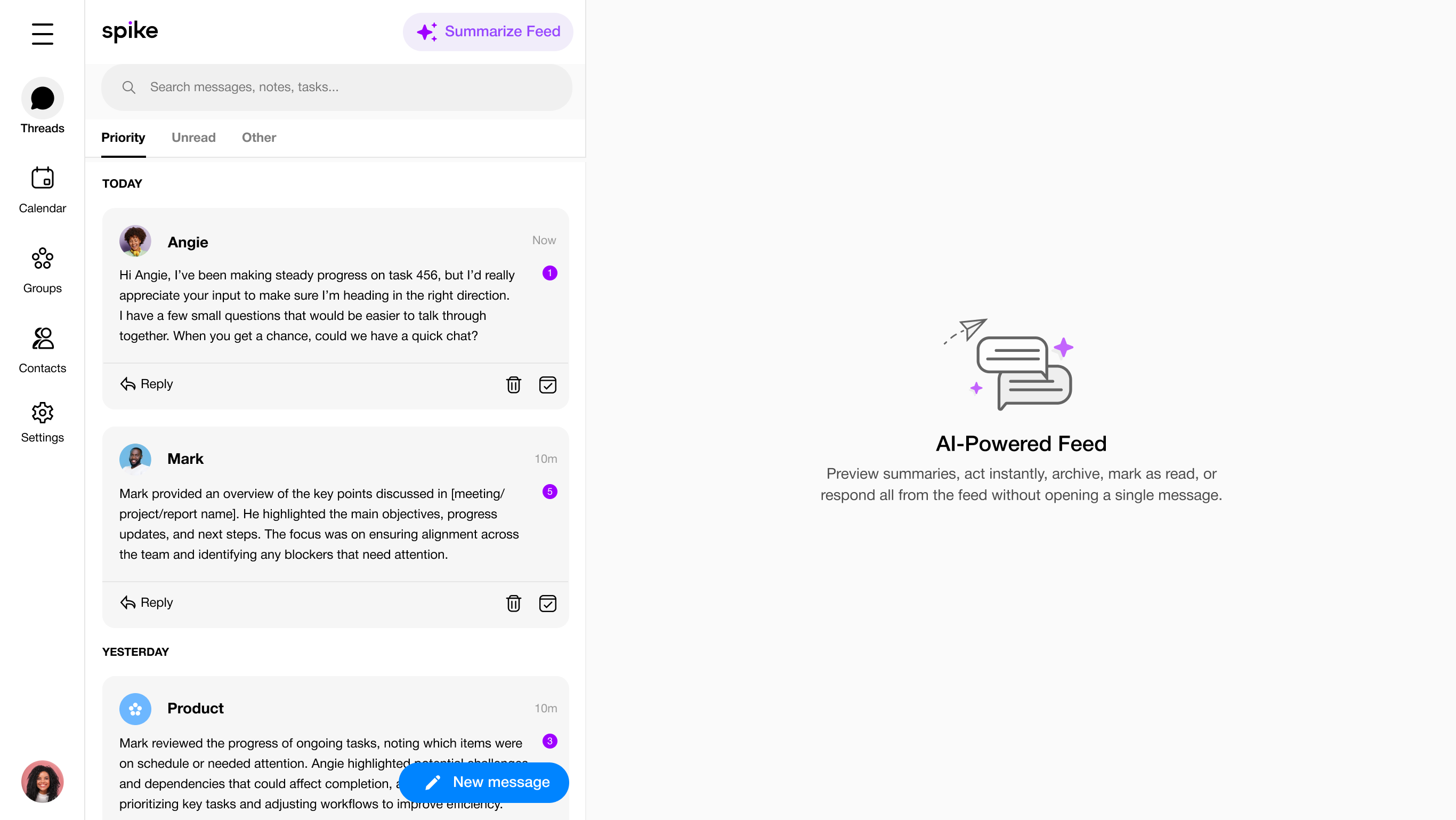This screenshot has height=820, width=1456.
Task: Reply to Mark's message
Action: coord(147,602)
